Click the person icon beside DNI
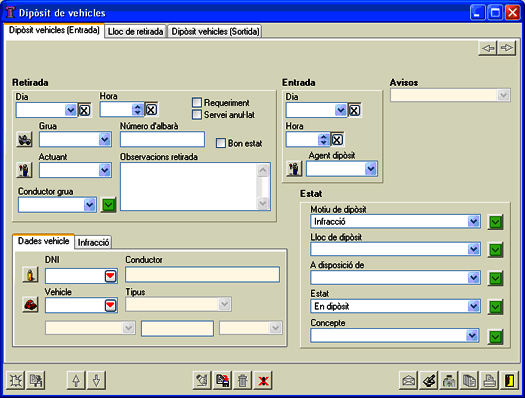This screenshot has height=398, width=525. [30, 275]
